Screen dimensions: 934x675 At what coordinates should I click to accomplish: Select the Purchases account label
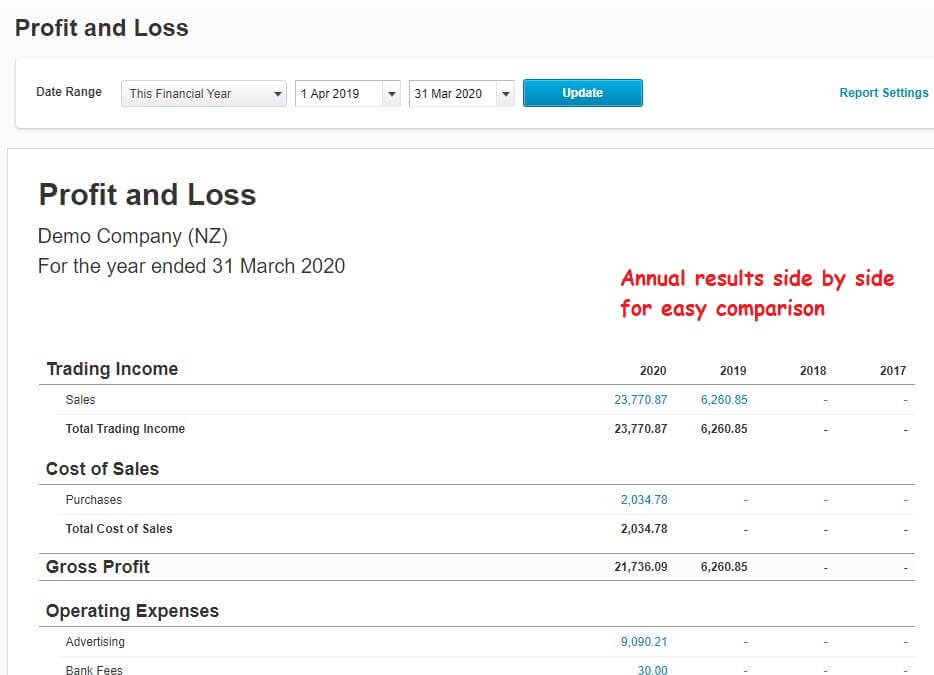tap(94, 500)
